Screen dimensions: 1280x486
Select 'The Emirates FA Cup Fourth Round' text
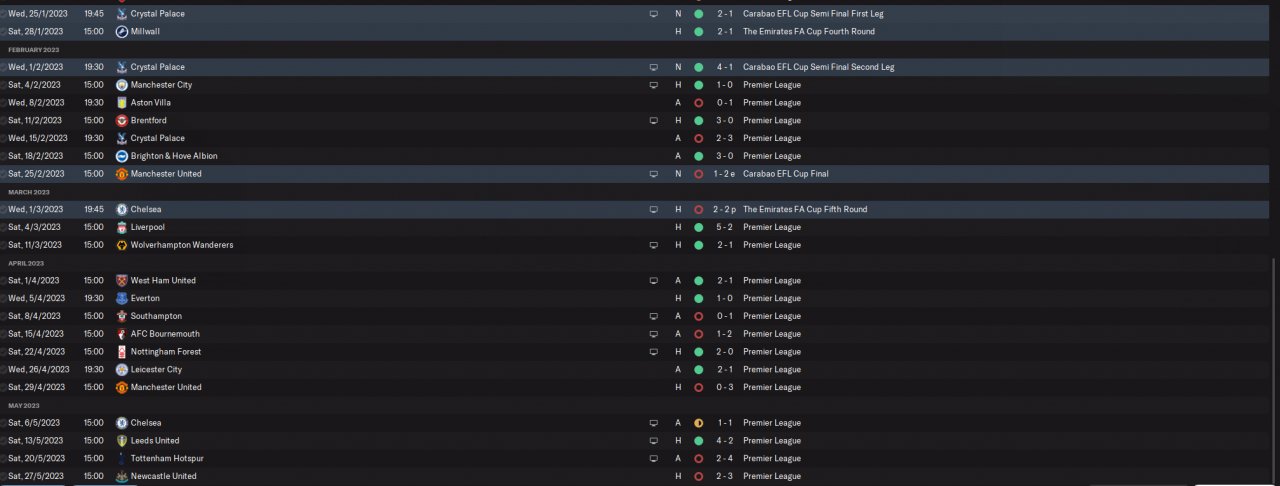click(809, 32)
